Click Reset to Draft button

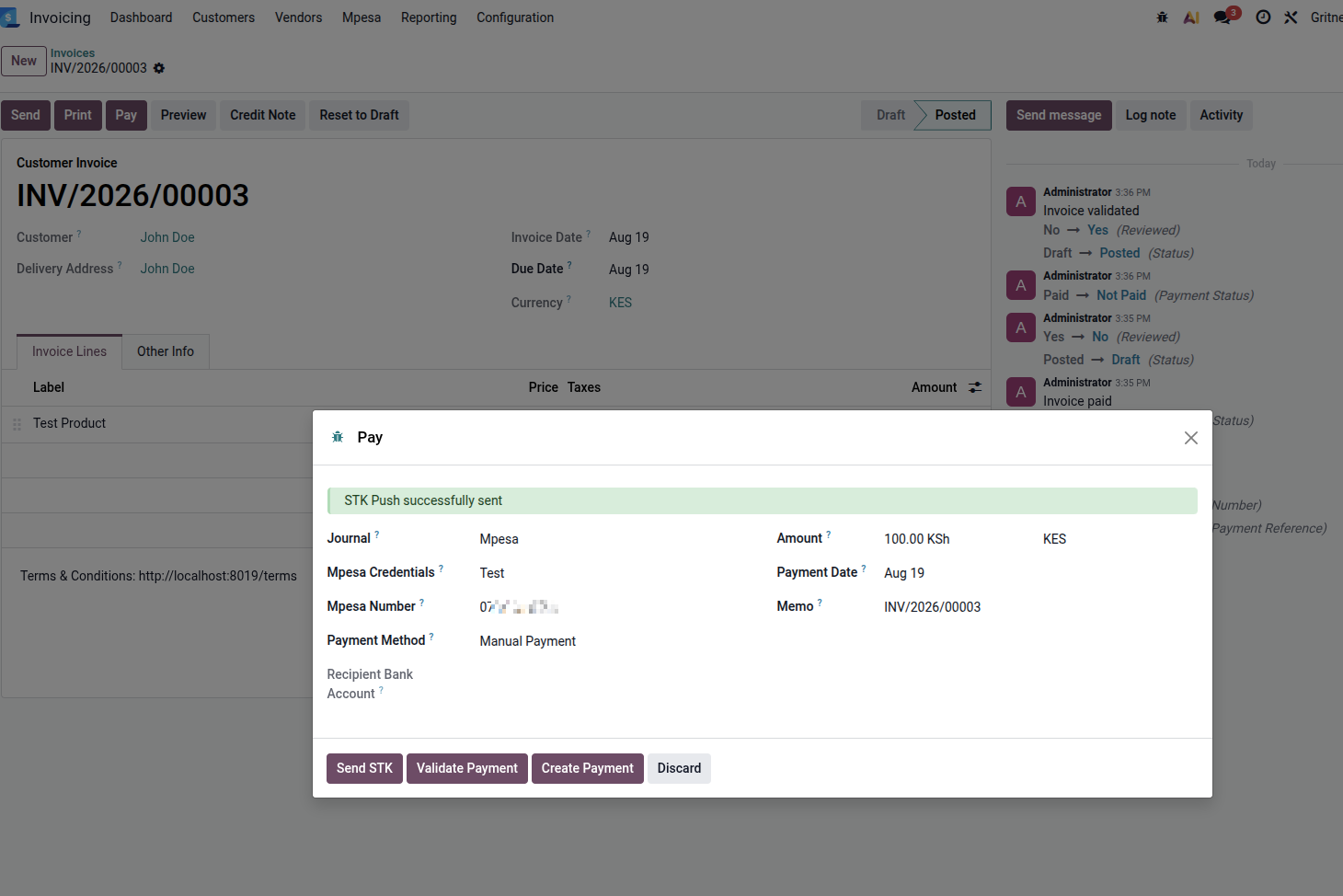tap(360, 115)
